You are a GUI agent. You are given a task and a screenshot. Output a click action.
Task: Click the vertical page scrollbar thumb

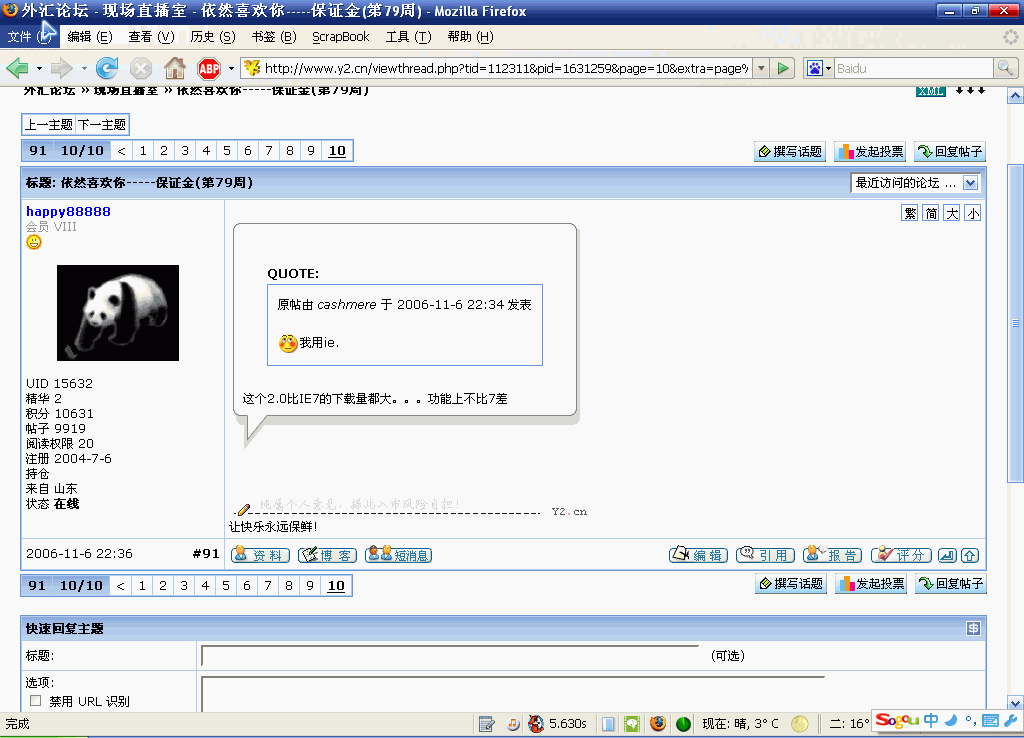click(x=1015, y=323)
